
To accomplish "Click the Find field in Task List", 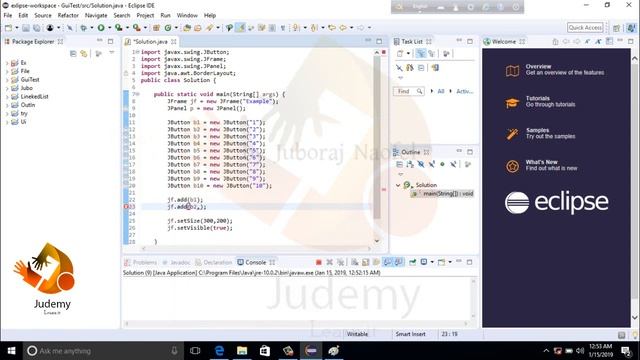I will coord(409,91).
